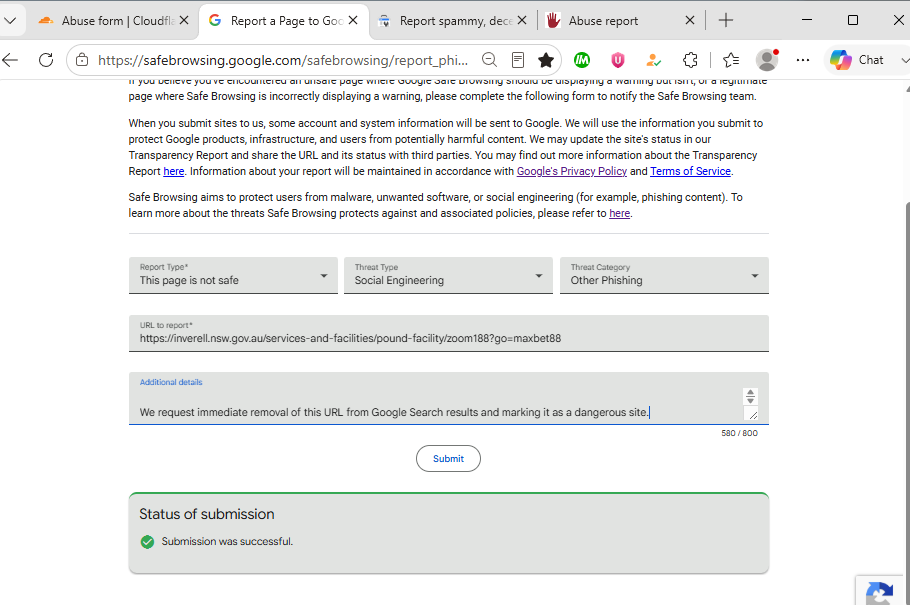Click the 580 / 800 character counter
Image resolution: width=910 pixels, height=605 pixels.
(739, 433)
